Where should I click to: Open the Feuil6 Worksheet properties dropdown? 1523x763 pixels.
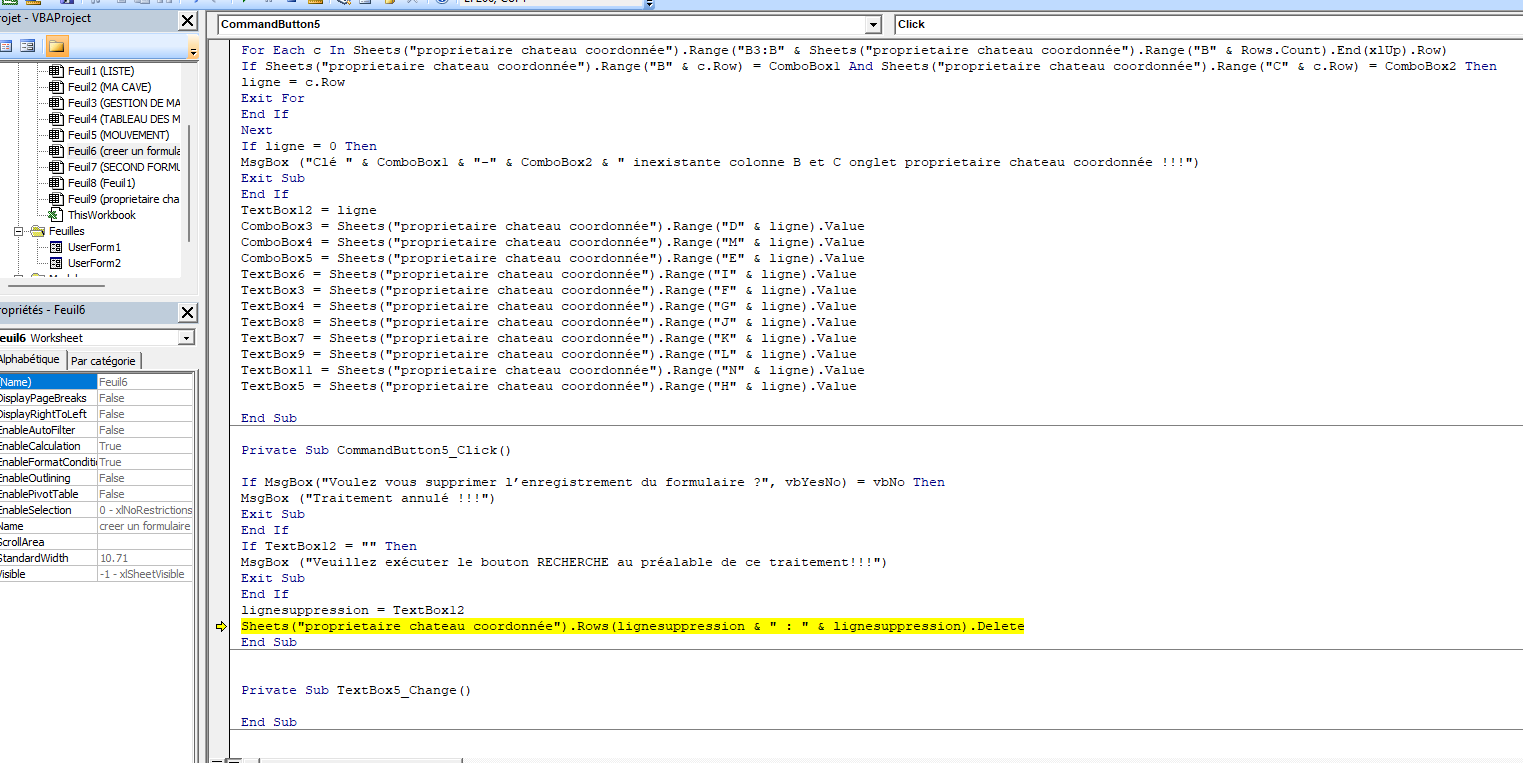(185, 338)
